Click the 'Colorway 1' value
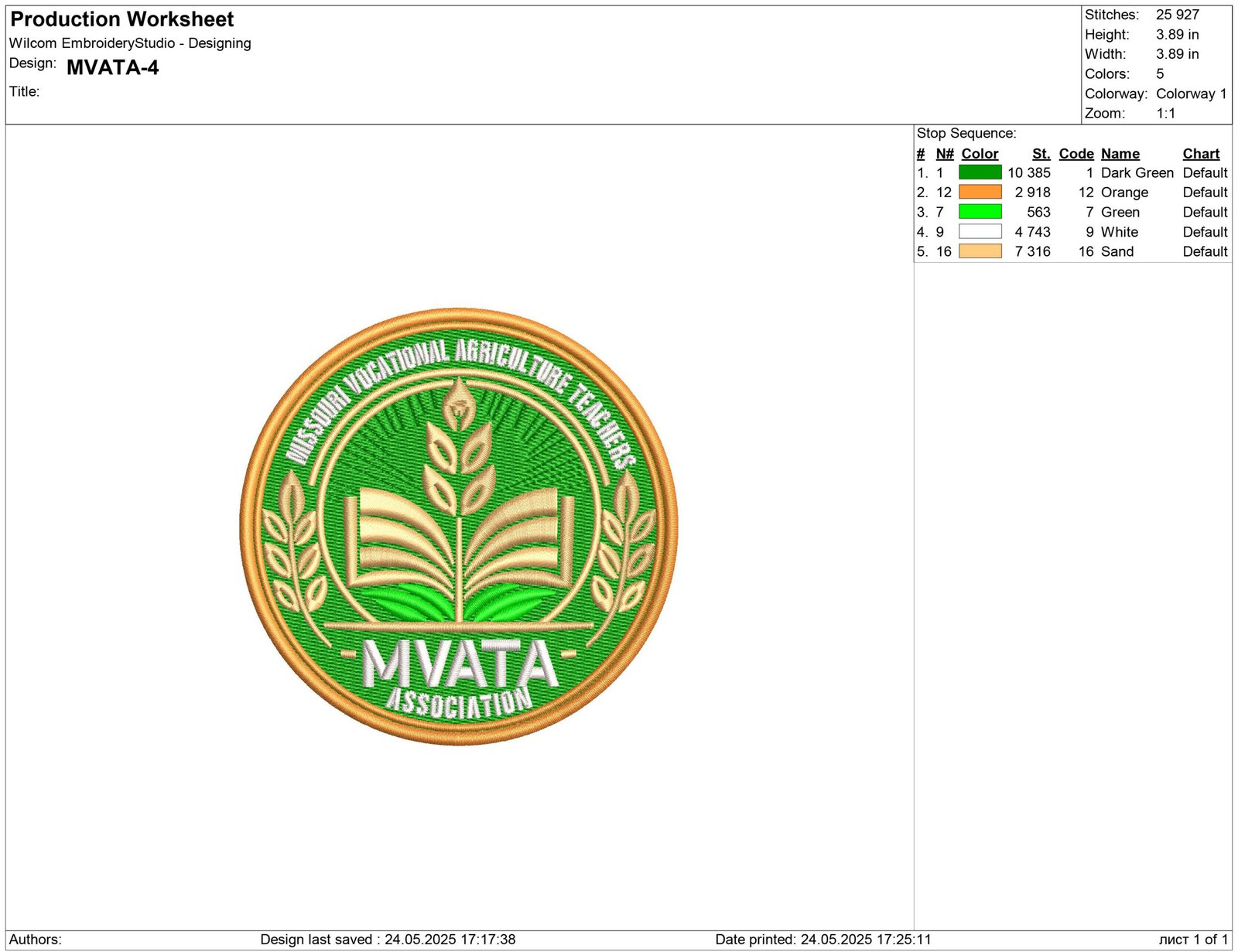This screenshot has height=952, width=1238. pos(1192,94)
